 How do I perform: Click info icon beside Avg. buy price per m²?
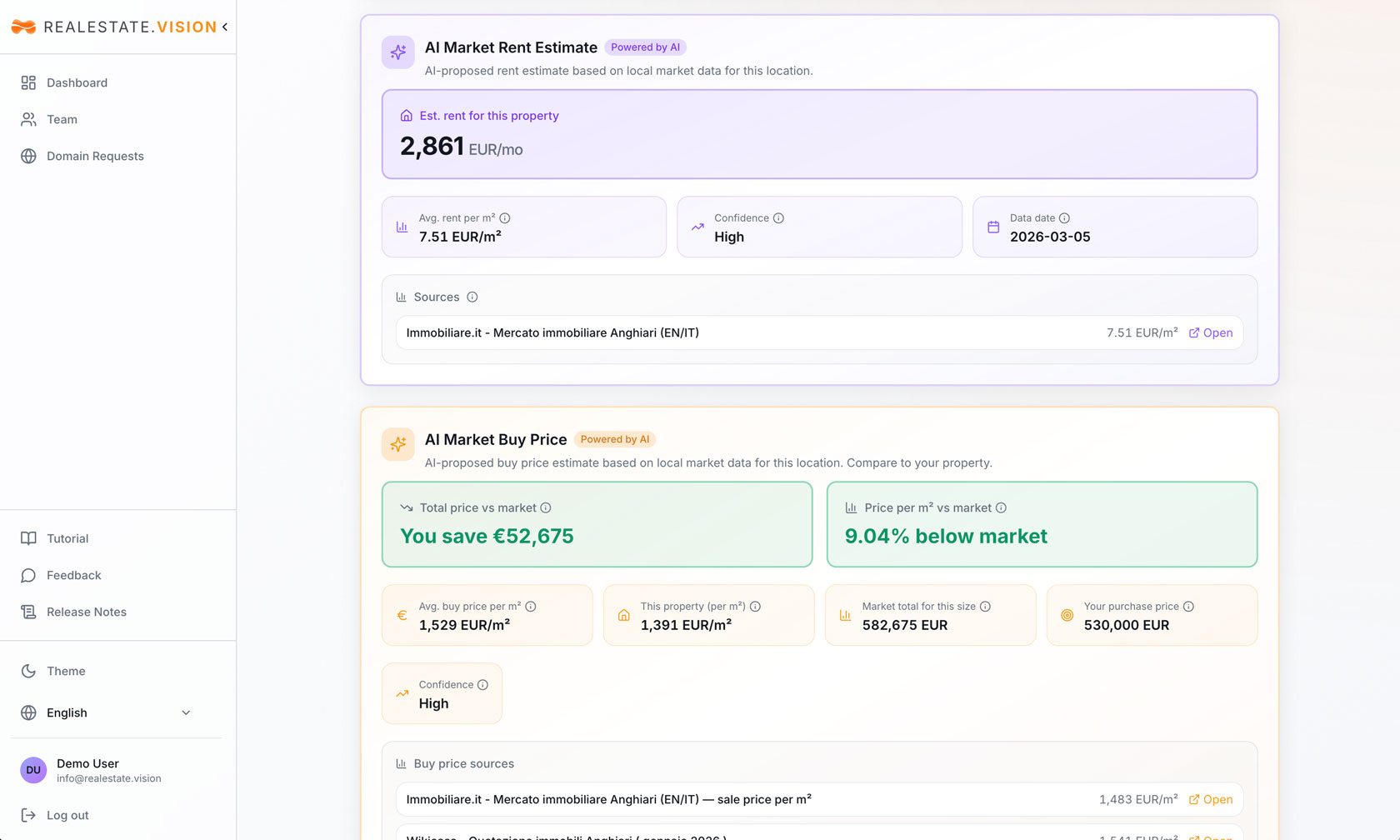(531, 607)
